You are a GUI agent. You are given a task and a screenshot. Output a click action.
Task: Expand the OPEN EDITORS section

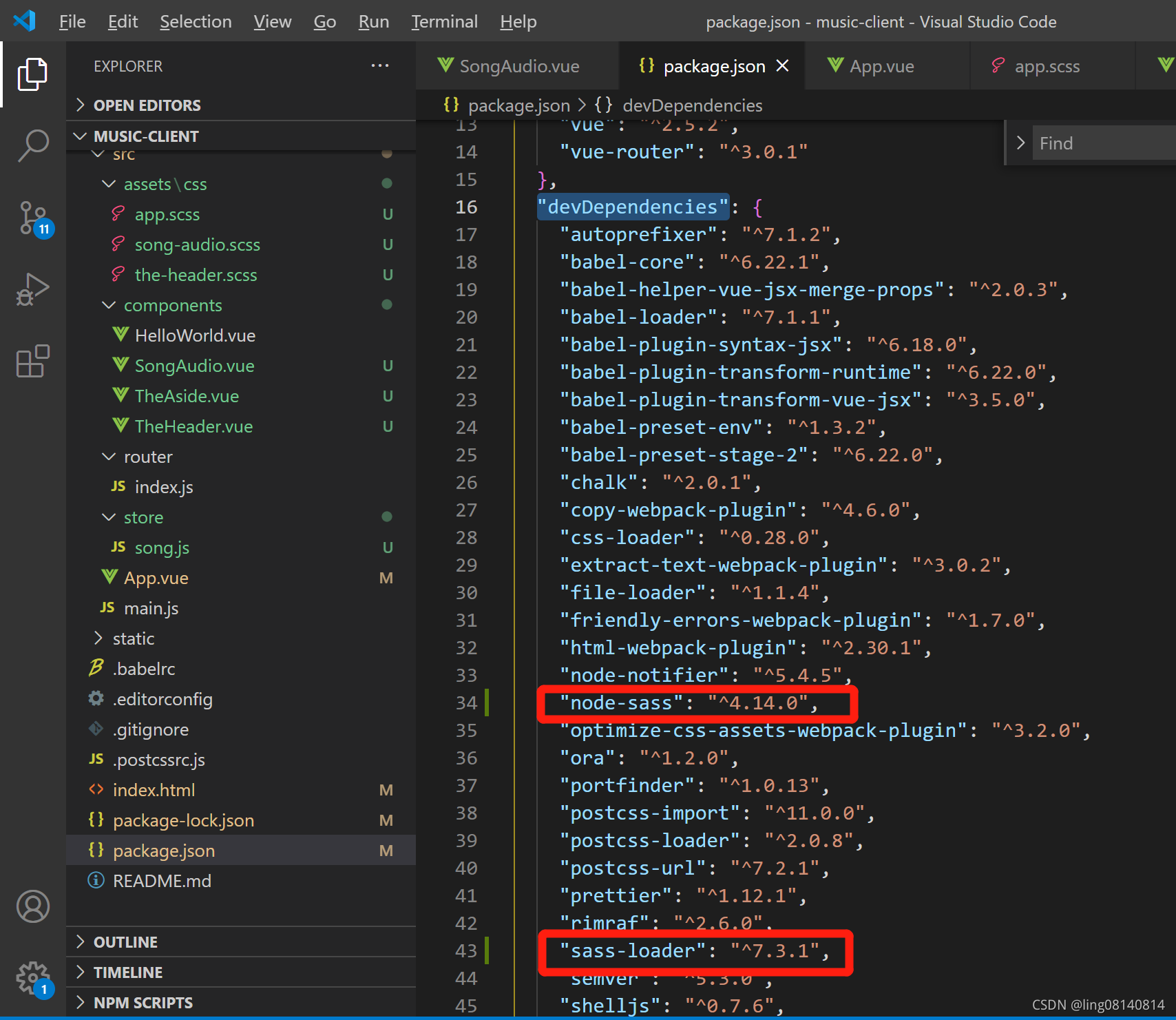[241, 105]
